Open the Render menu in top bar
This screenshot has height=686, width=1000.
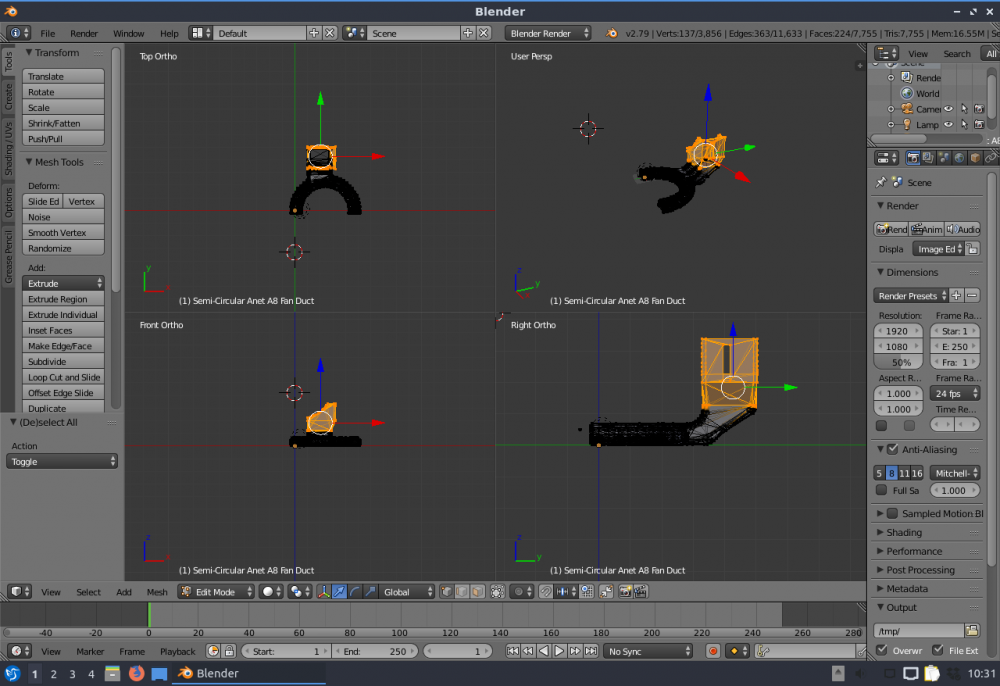pyautogui.click(x=84, y=33)
